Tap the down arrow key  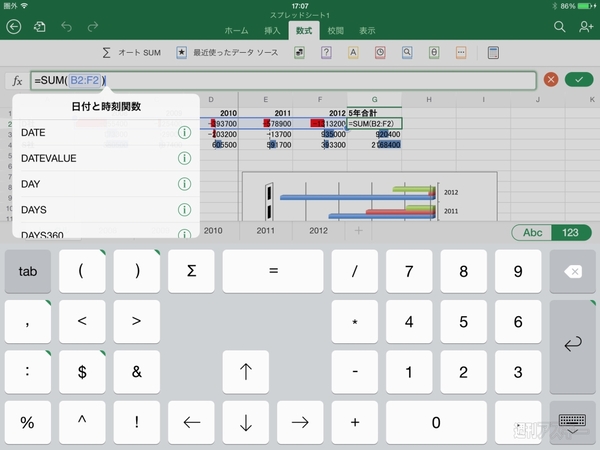pyautogui.click(x=246, y=422)
